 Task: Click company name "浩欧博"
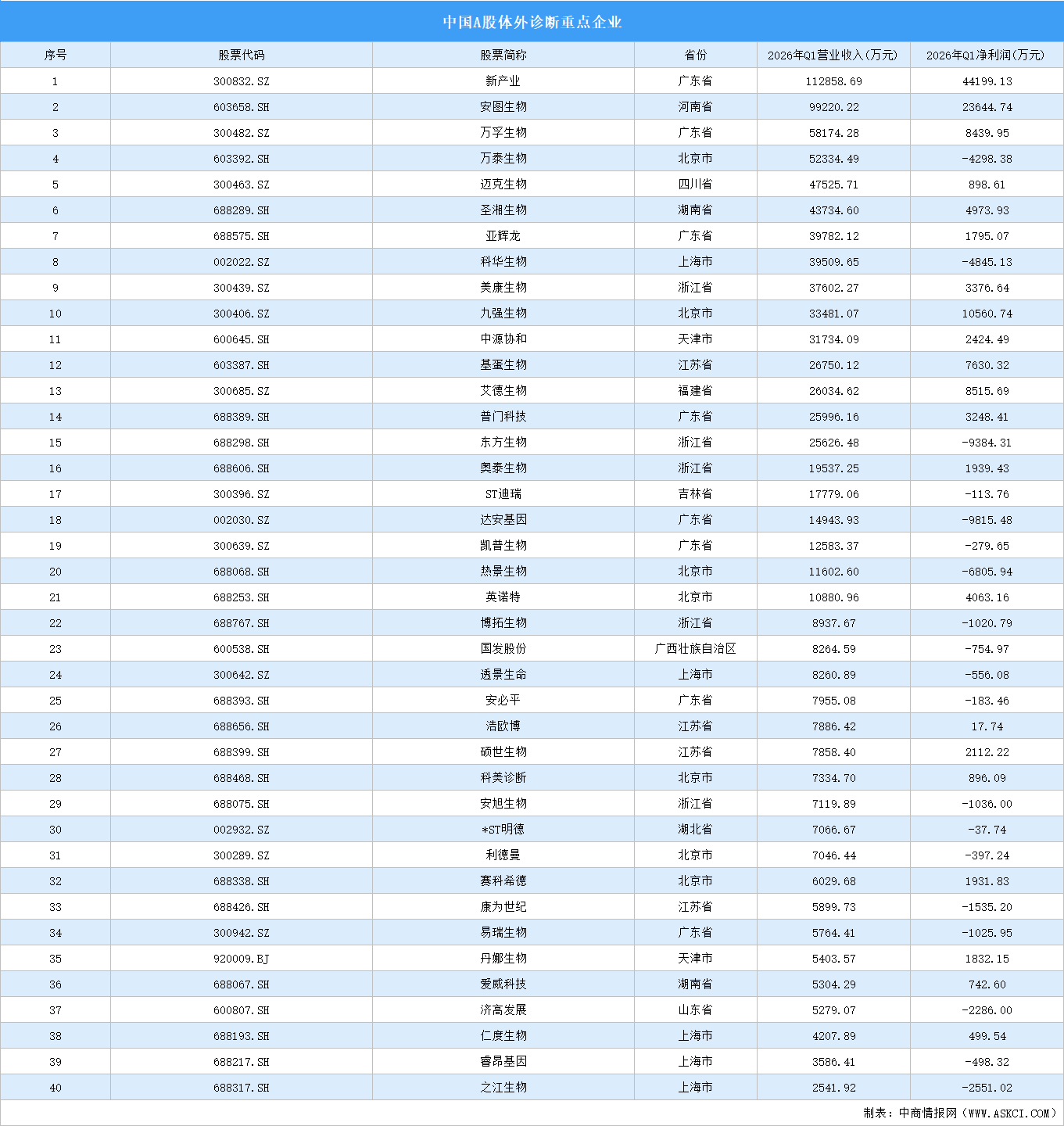[x=503, y=726]
